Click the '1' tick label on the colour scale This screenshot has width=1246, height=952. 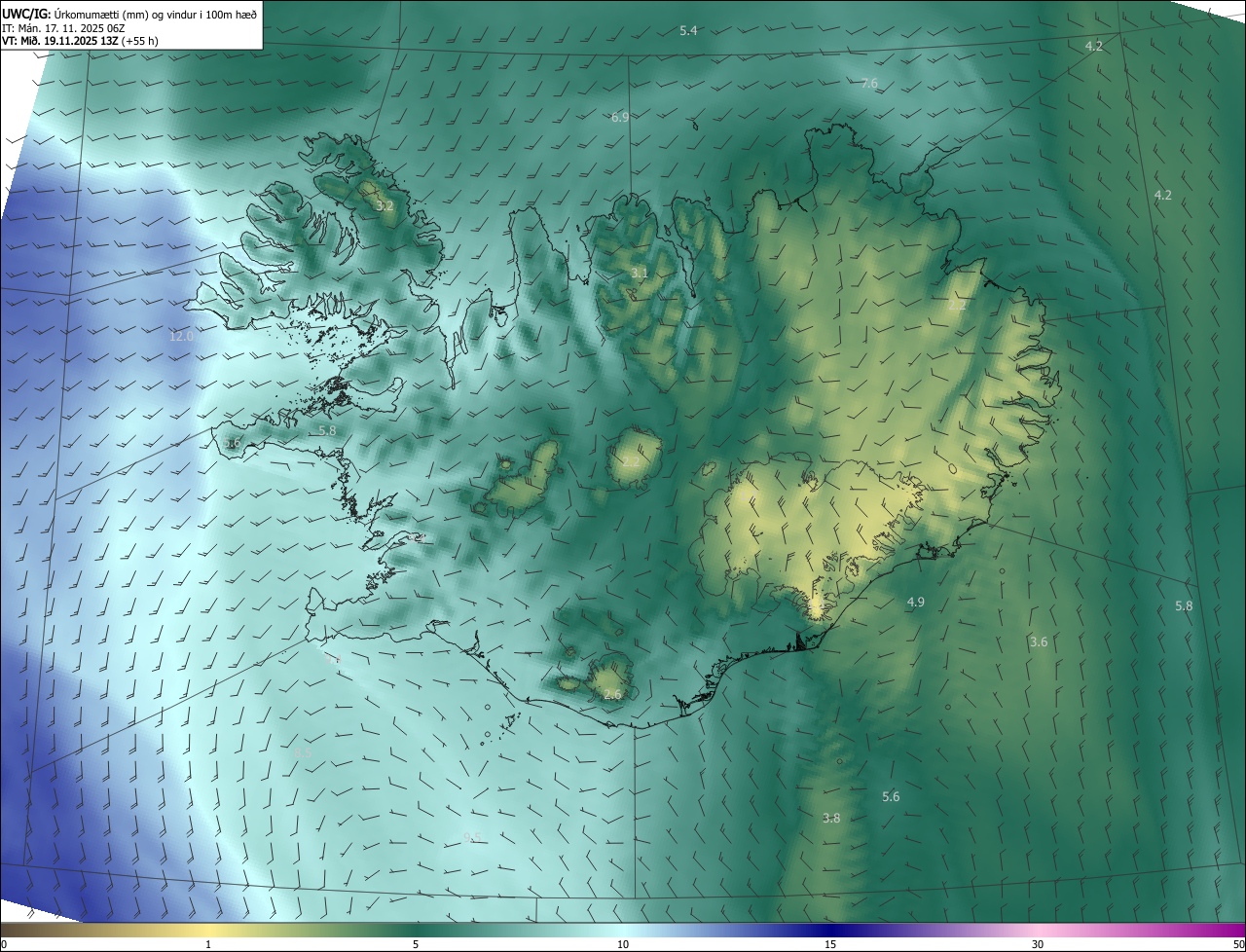click(208, 945)
